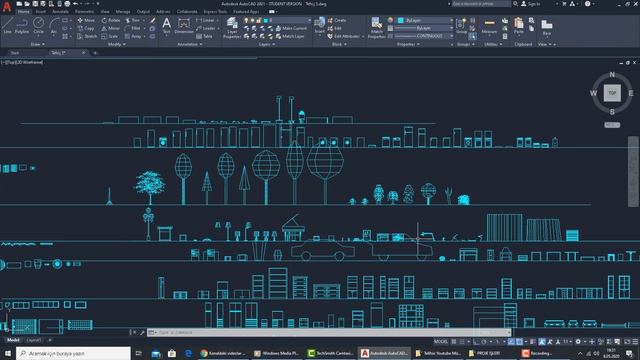Viewport: 640px width, 360px height.
Task: Switch to the Insert ribbon tab
Action: [x=41, y=11]
